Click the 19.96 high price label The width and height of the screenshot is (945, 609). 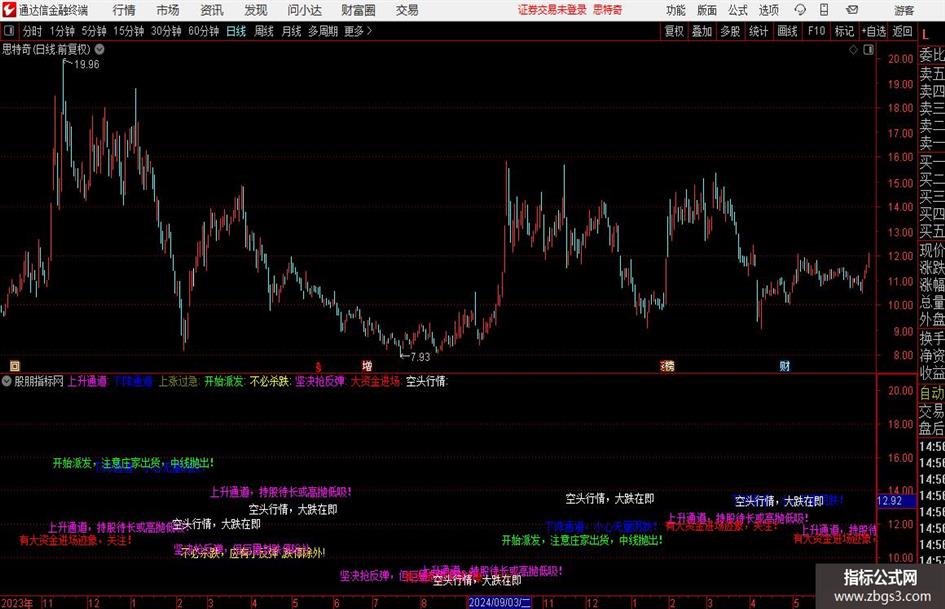tap(86, 65)
